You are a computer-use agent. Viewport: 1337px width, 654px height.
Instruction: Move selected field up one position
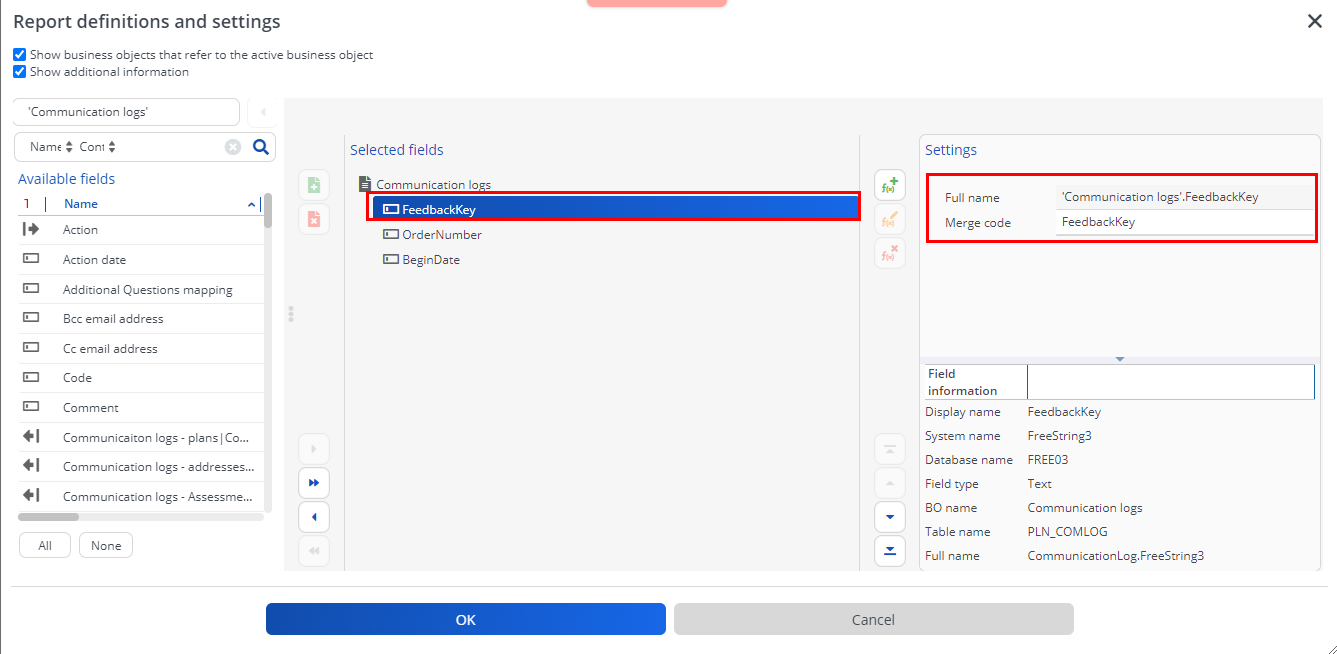pyautogui.click(x=889, y=483)
